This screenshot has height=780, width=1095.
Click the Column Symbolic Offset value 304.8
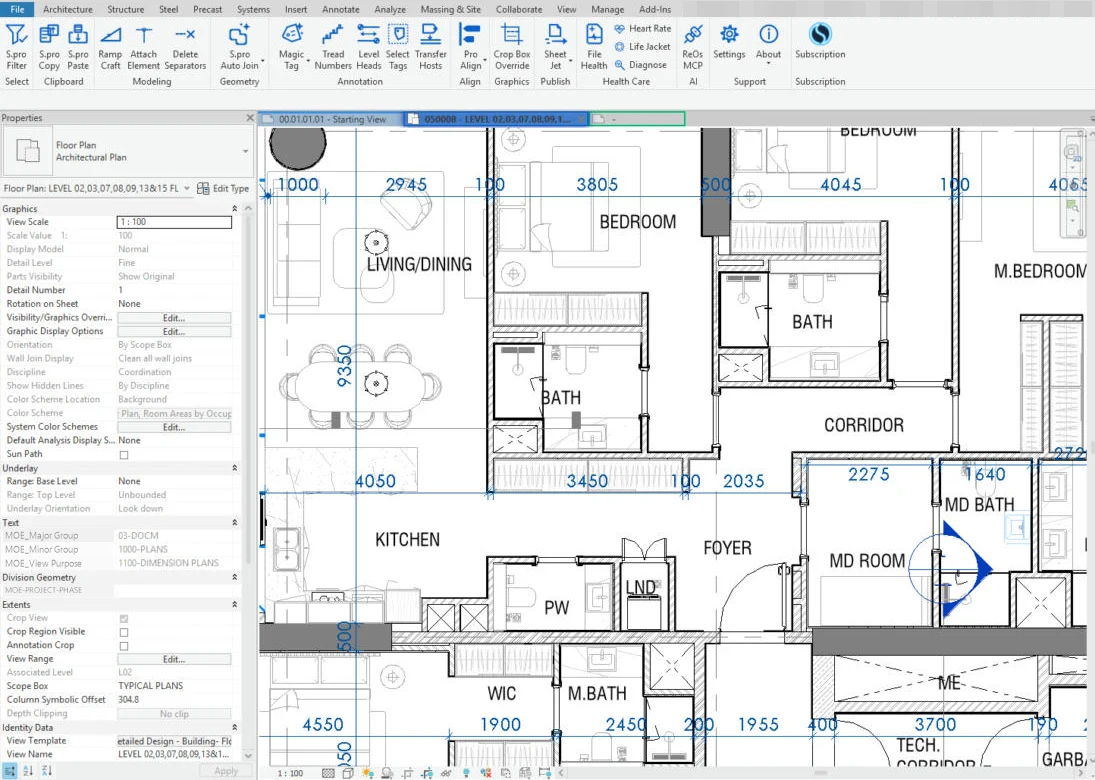174,700
